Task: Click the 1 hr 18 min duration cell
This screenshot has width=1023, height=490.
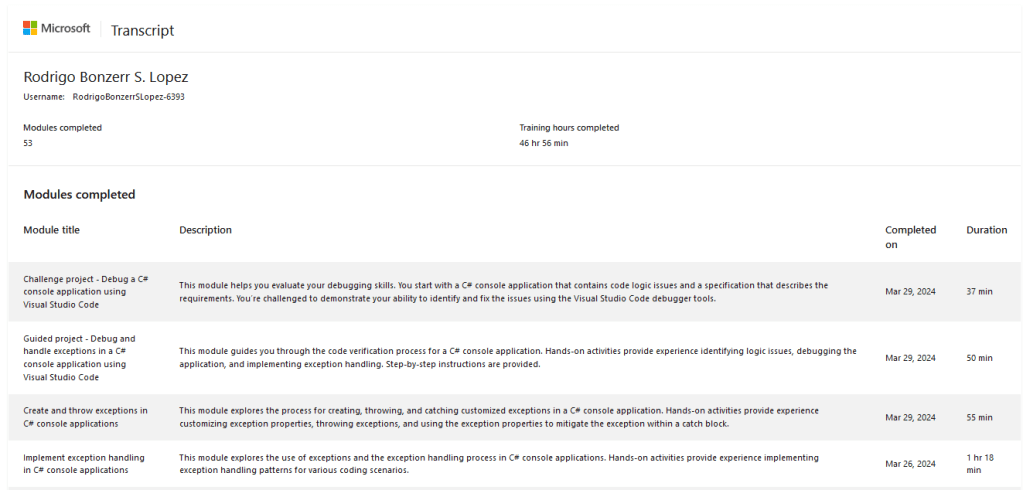Action: (980, 464)
